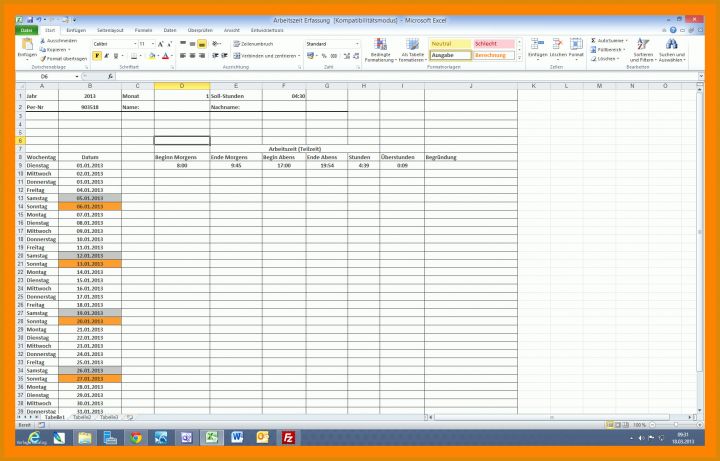Align cell content to top

point(183,44)
